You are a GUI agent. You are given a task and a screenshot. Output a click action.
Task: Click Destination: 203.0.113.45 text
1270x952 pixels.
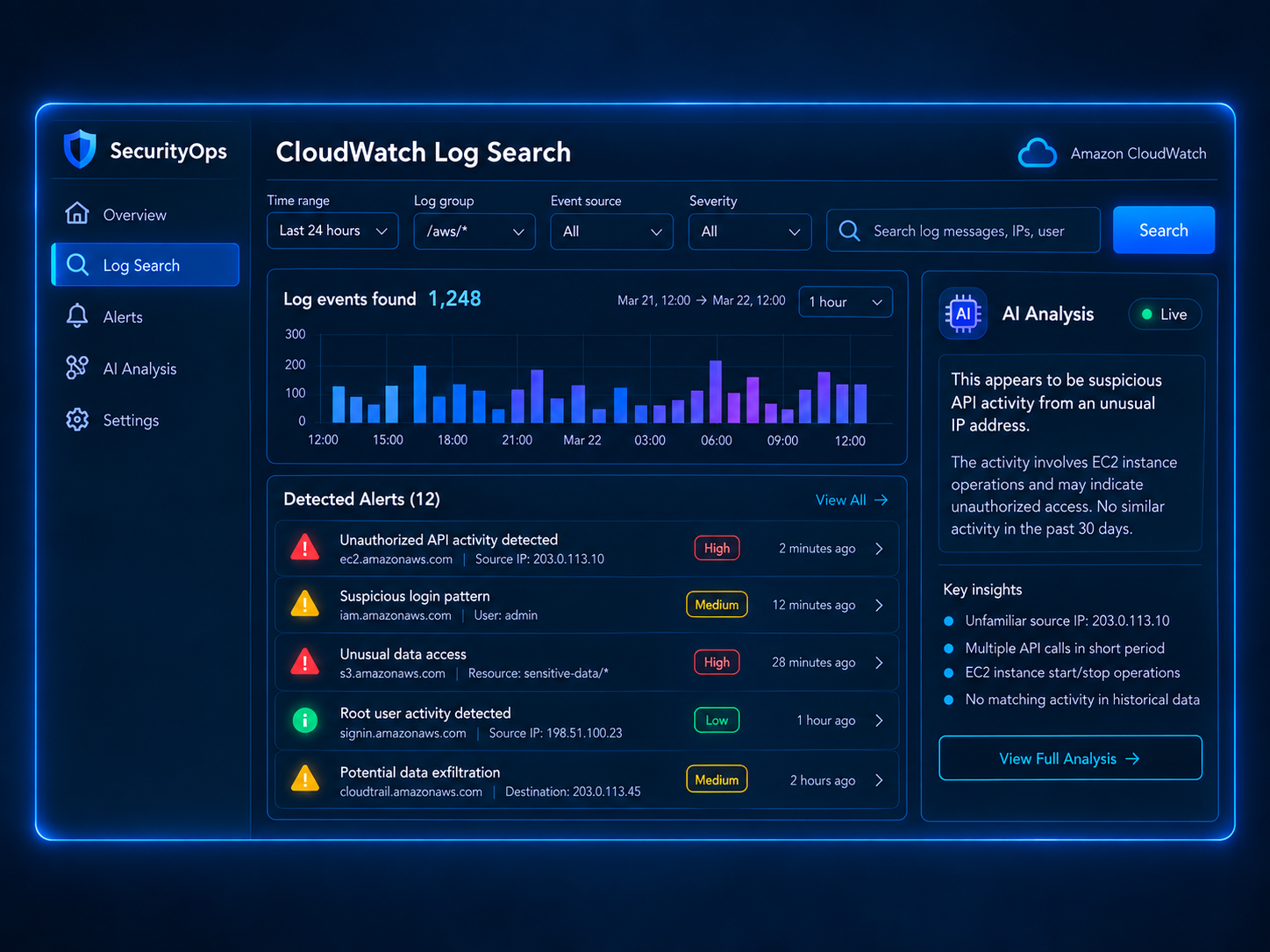(573, 792)
